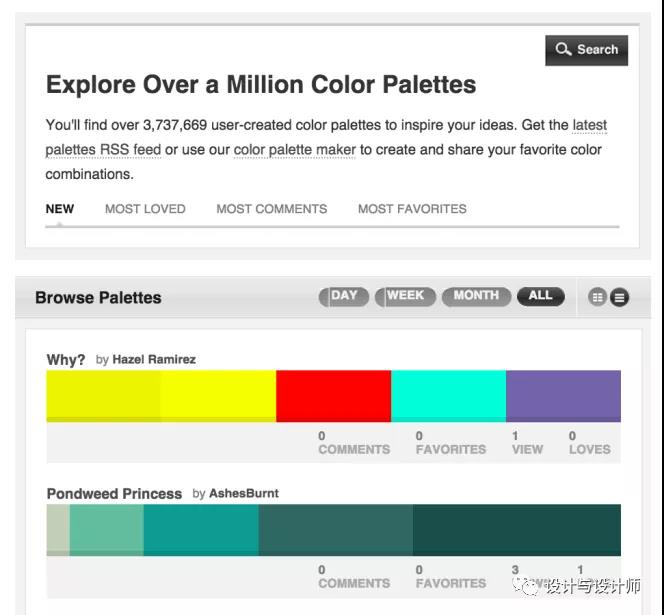This screenshot has width=664, height=615.
Task: Click the Search button
Action: click(x=586, y=50)
